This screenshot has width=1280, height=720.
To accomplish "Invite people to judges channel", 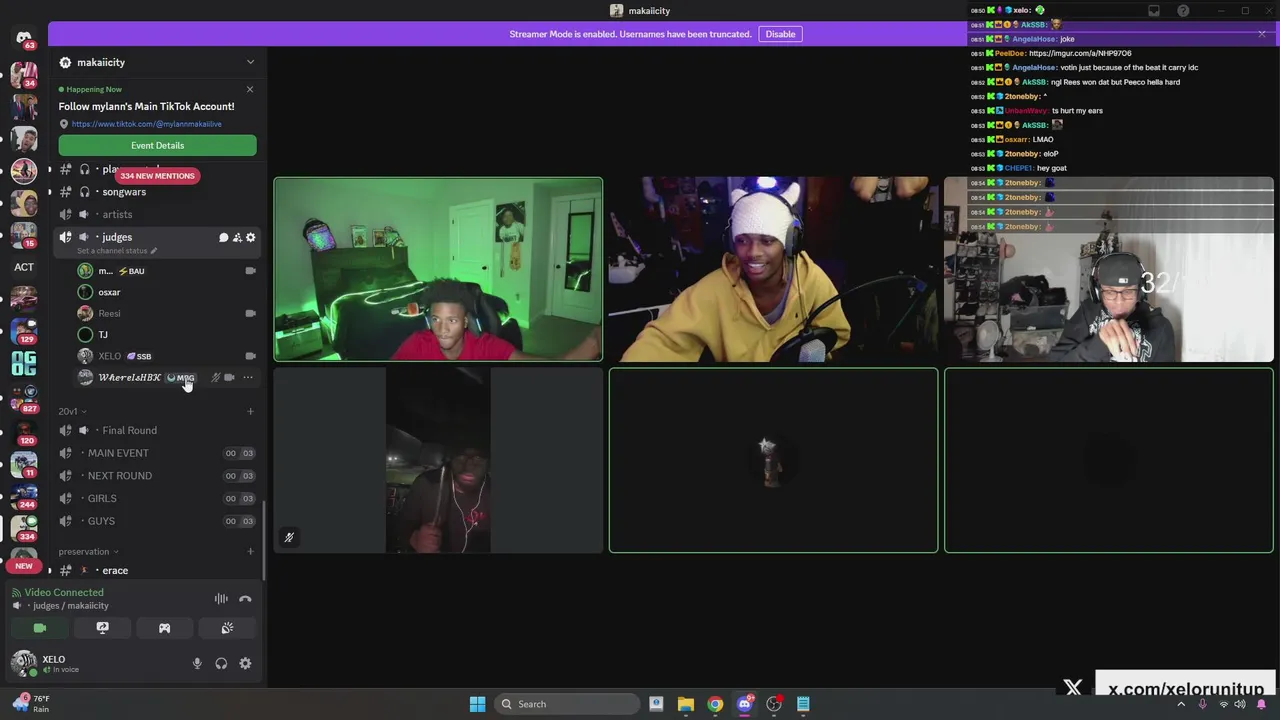I will (x=237, y=237).
